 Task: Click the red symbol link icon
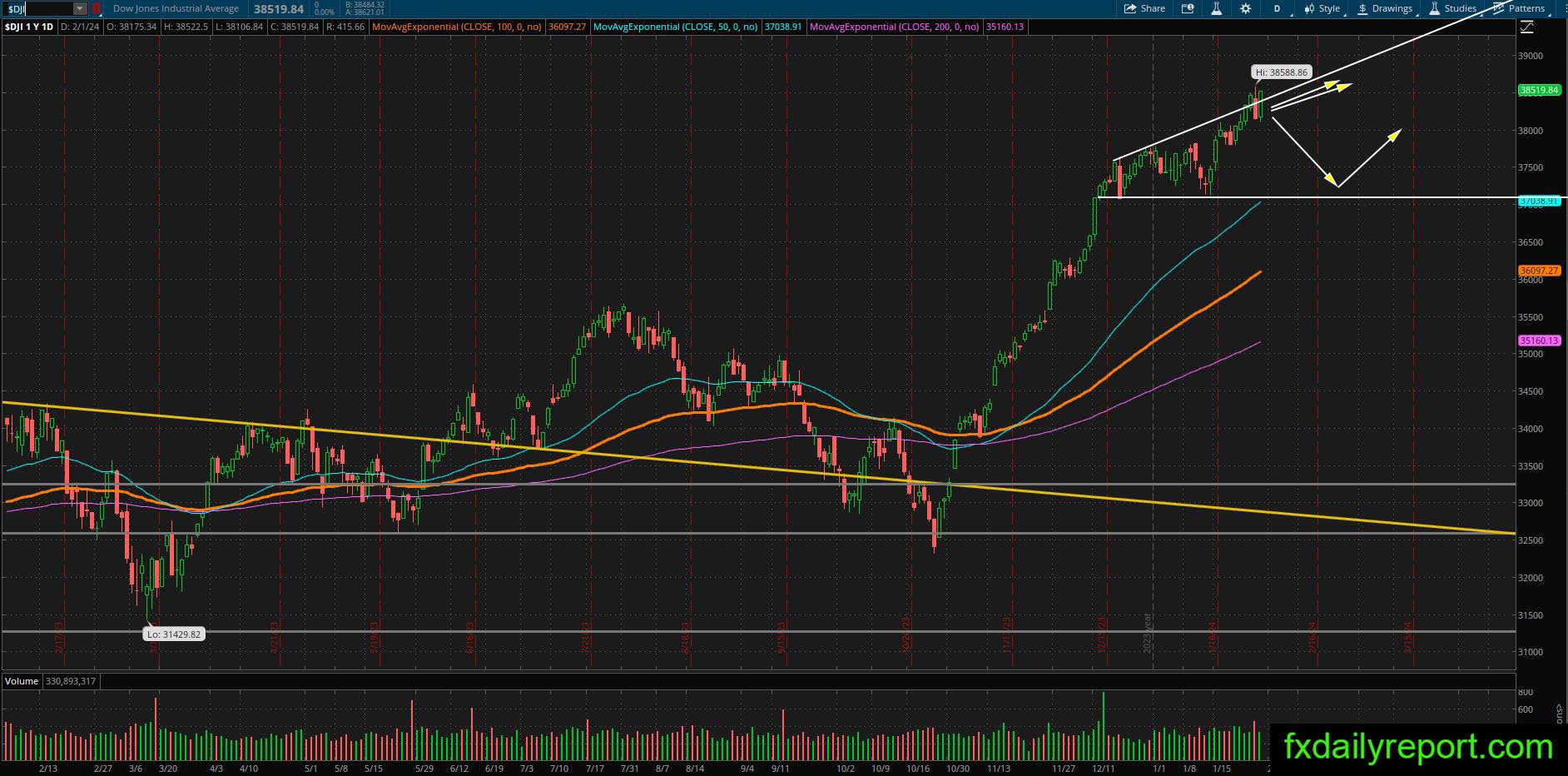(x=96, y=8)
